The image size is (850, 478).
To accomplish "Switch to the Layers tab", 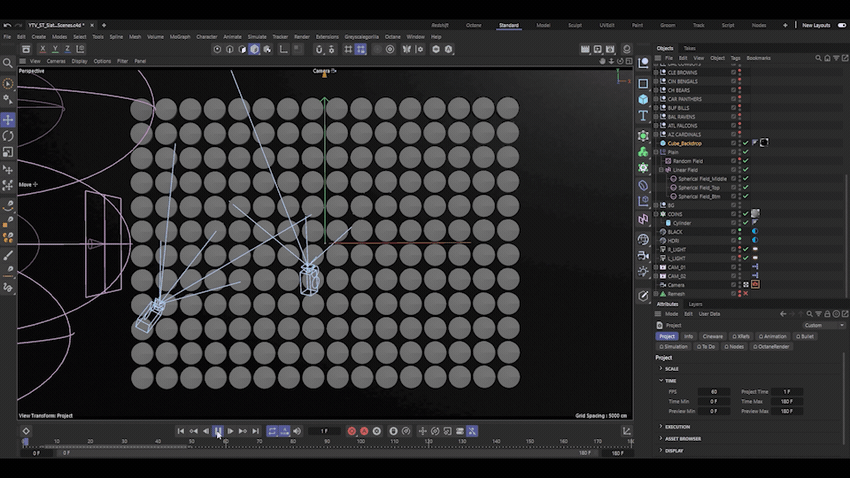I will pyautogui.click(x=695, y=304).
